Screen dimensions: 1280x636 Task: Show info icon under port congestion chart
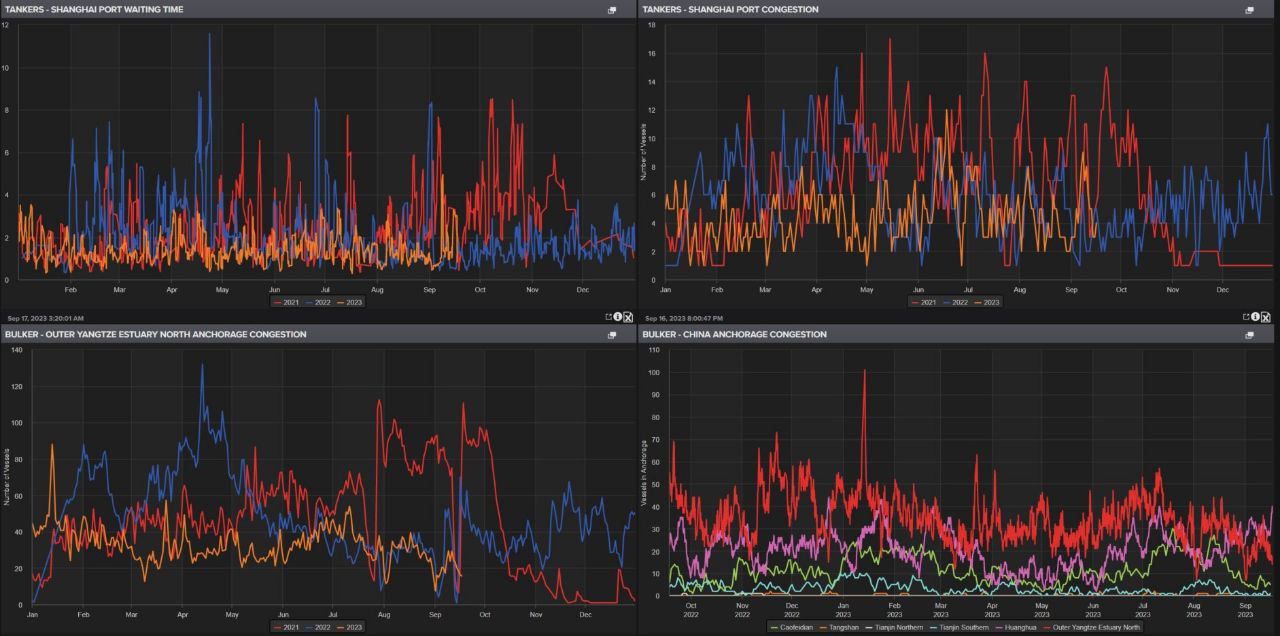(x=1256, y=317)
